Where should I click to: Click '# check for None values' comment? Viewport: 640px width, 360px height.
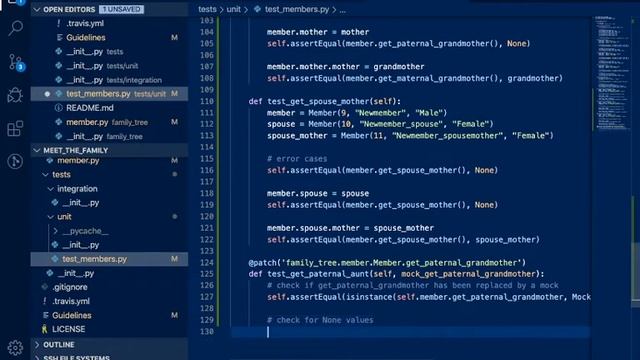click(320, 320)
